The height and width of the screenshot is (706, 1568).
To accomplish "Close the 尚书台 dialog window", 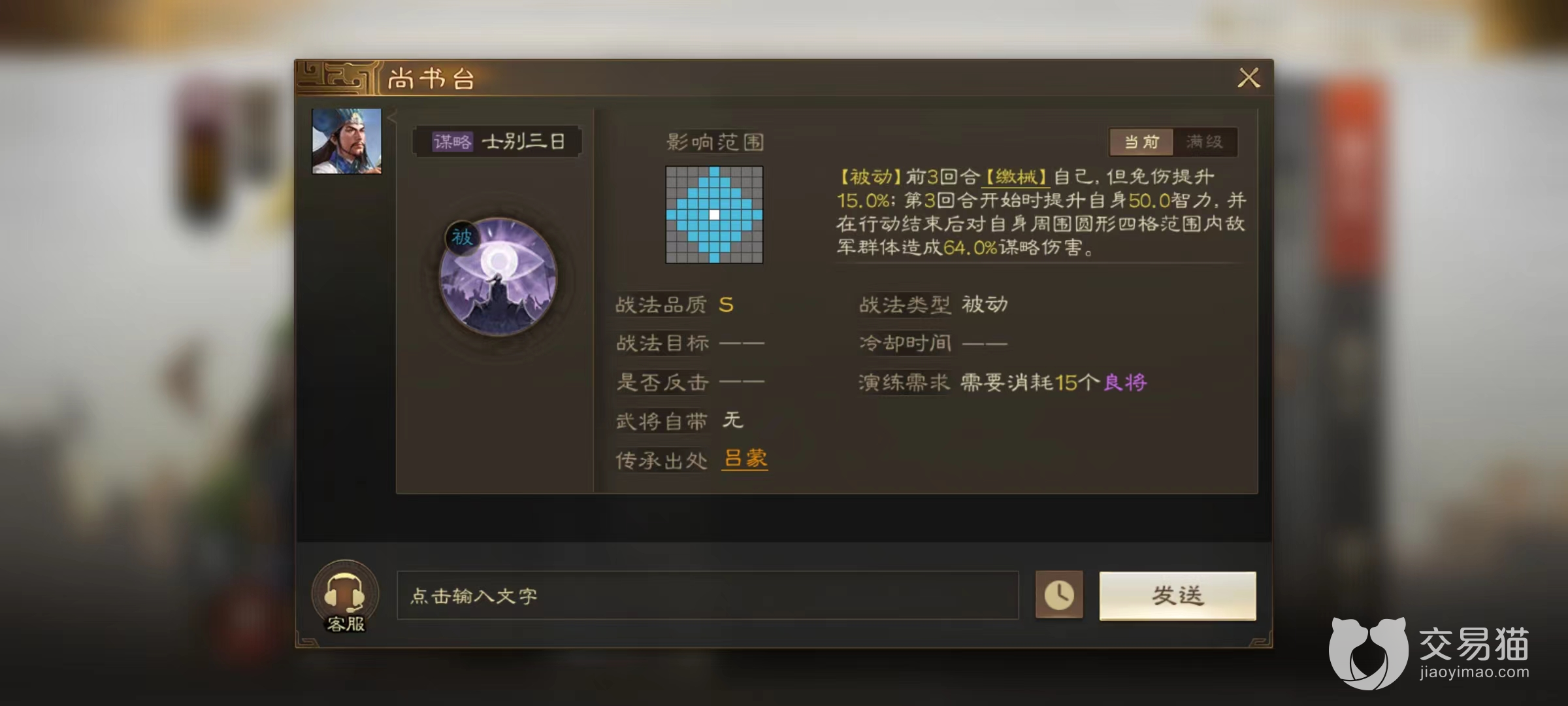I will [x=1249, y=78].
